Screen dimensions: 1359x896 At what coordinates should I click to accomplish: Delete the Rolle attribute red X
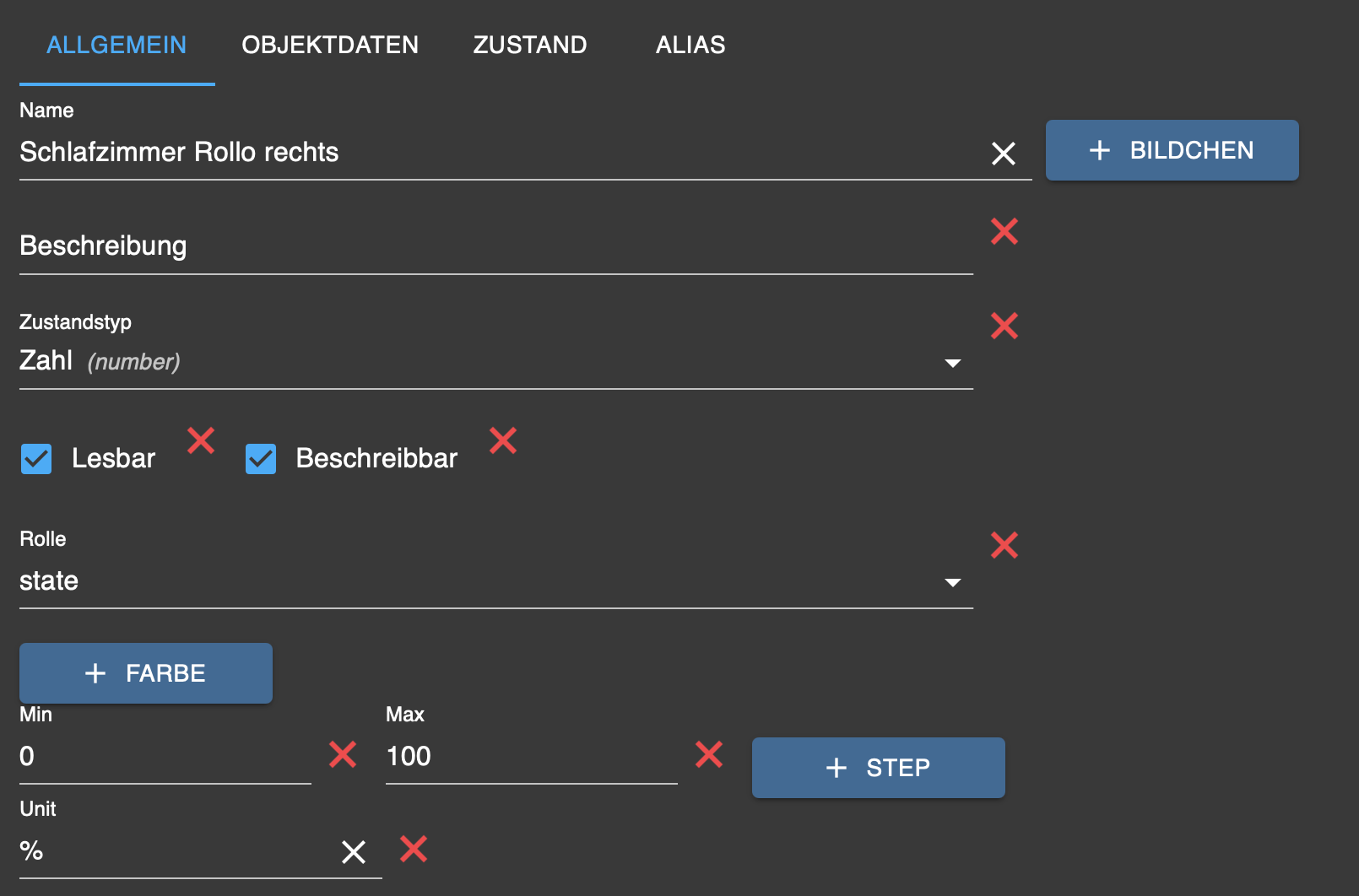tap(1004, 545)
